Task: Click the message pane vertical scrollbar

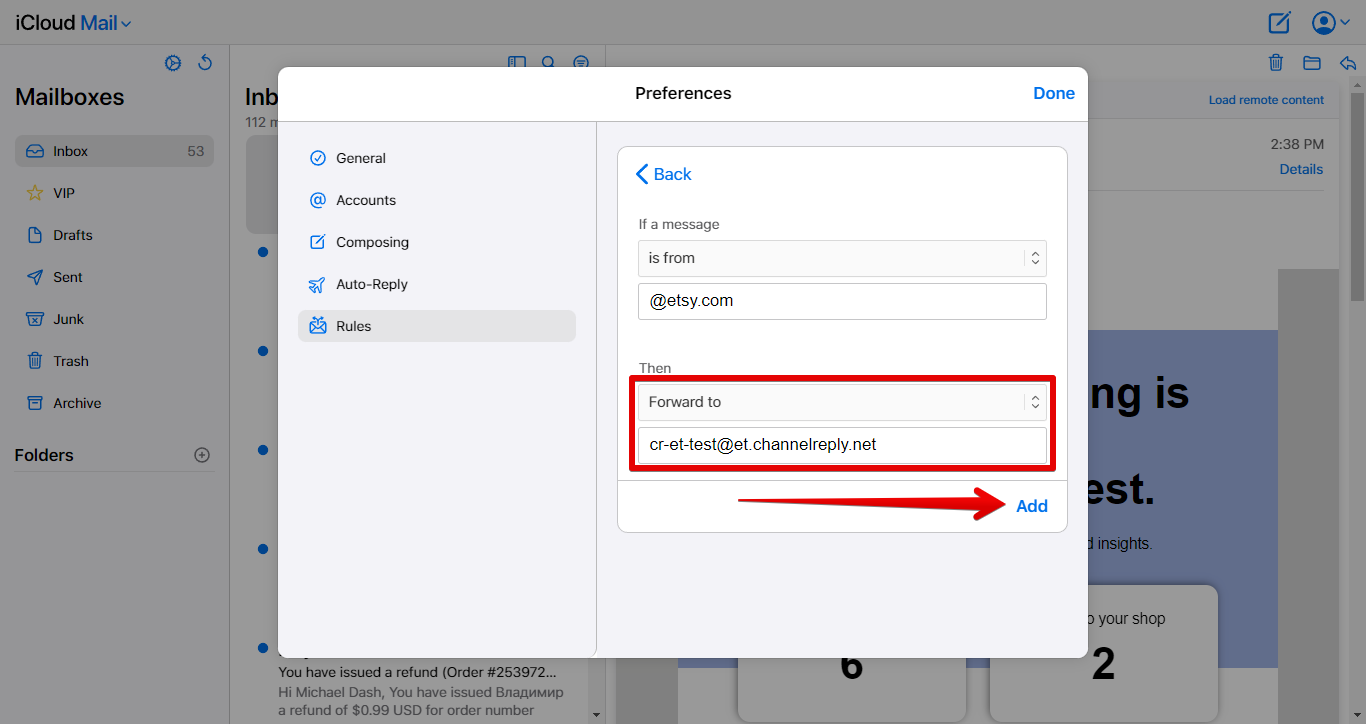Action: 1357,196
